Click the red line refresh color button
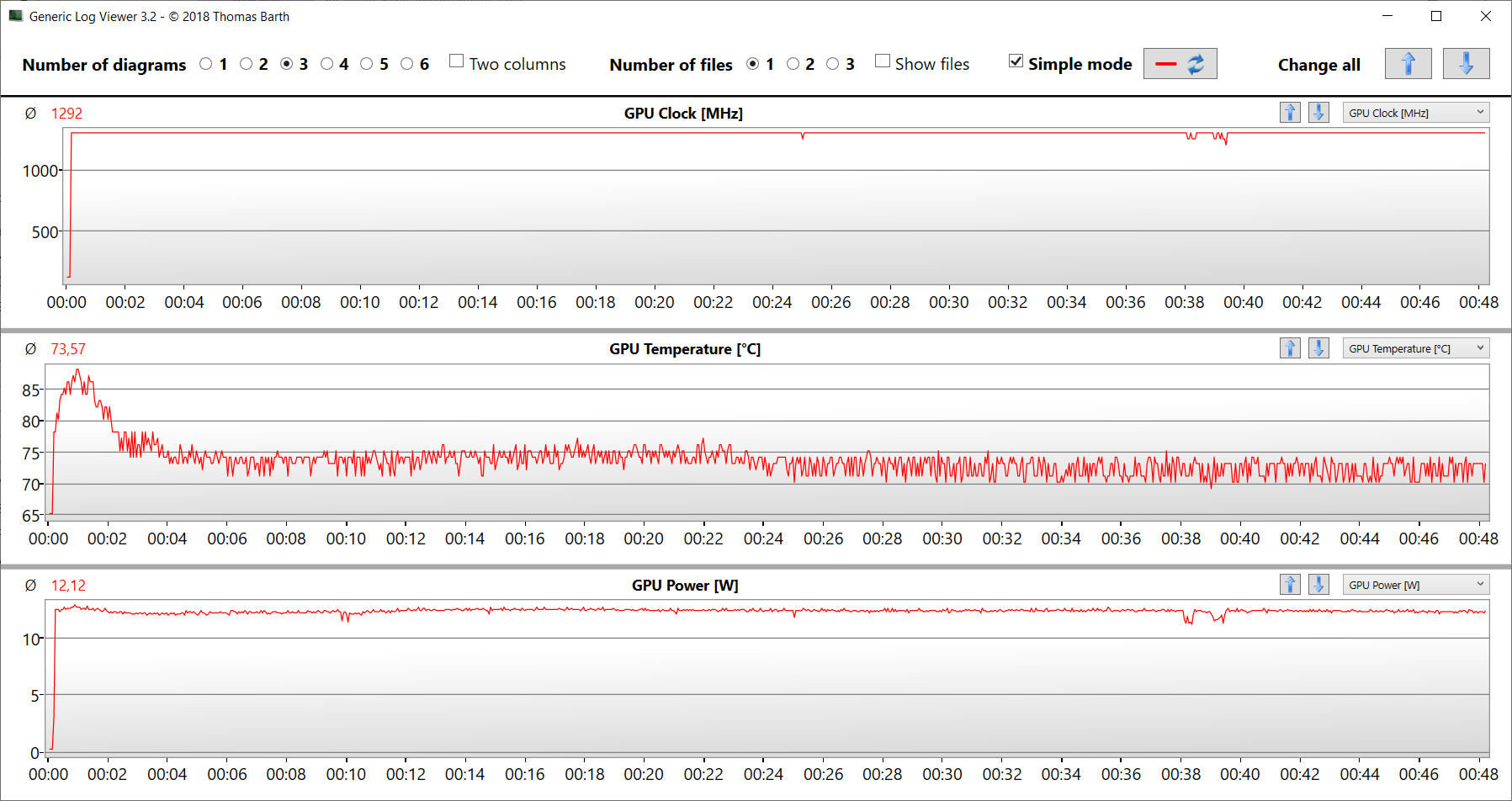 (x=1180, y=64)
